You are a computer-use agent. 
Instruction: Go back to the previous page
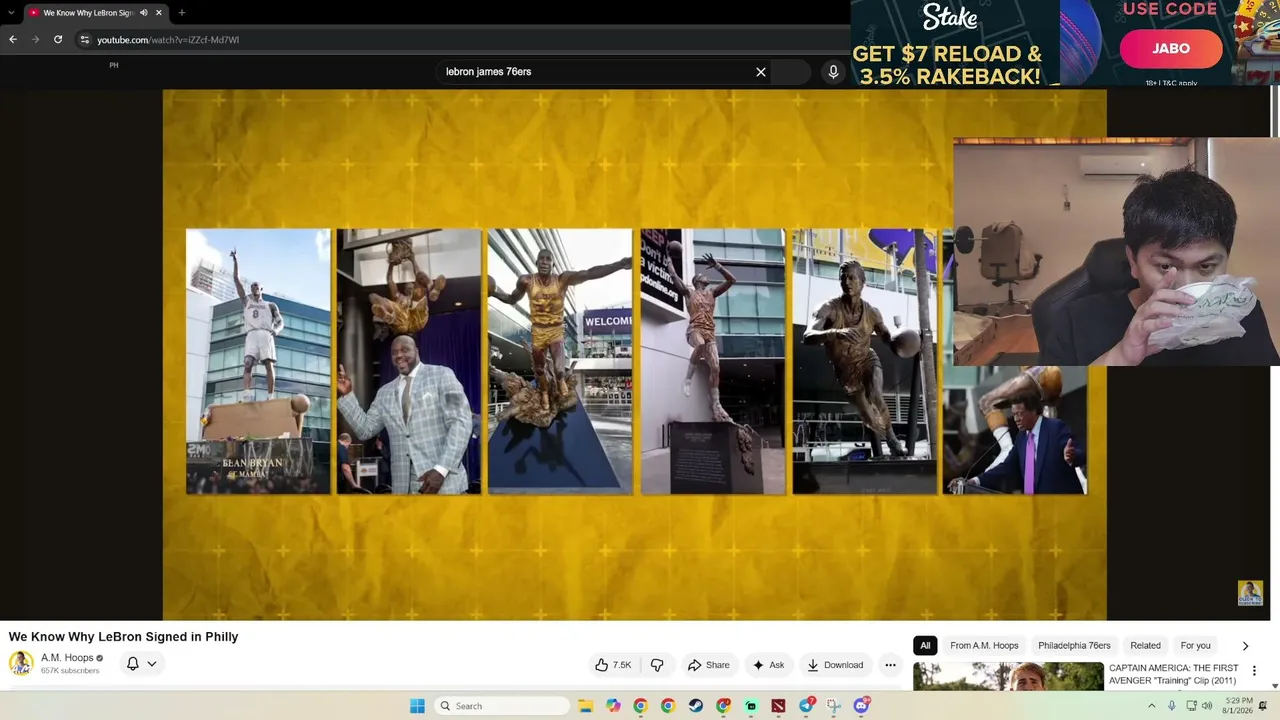pyautogui.click(x=13, y=39)
